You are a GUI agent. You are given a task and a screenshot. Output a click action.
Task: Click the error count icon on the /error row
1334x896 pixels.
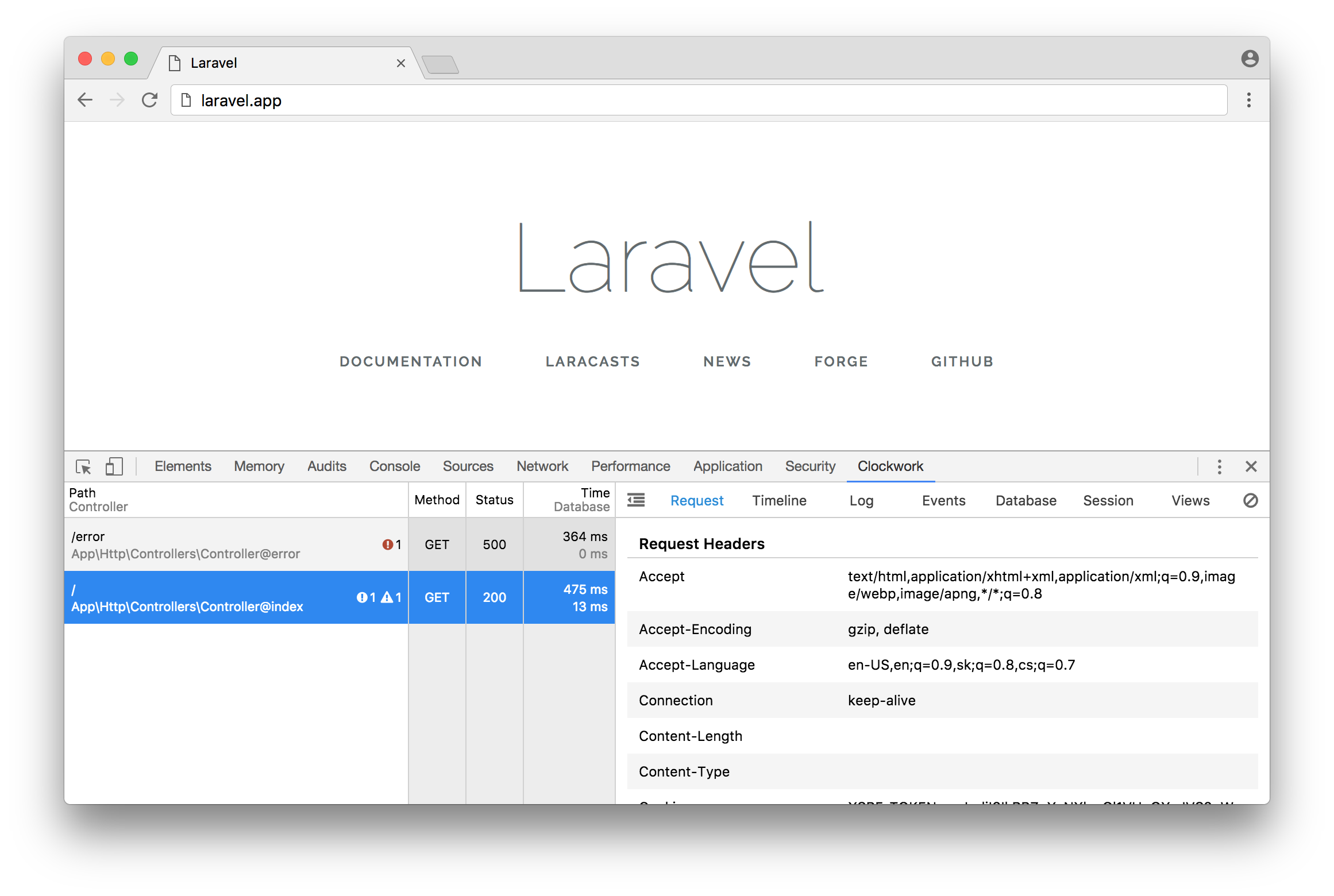point(388,544)
